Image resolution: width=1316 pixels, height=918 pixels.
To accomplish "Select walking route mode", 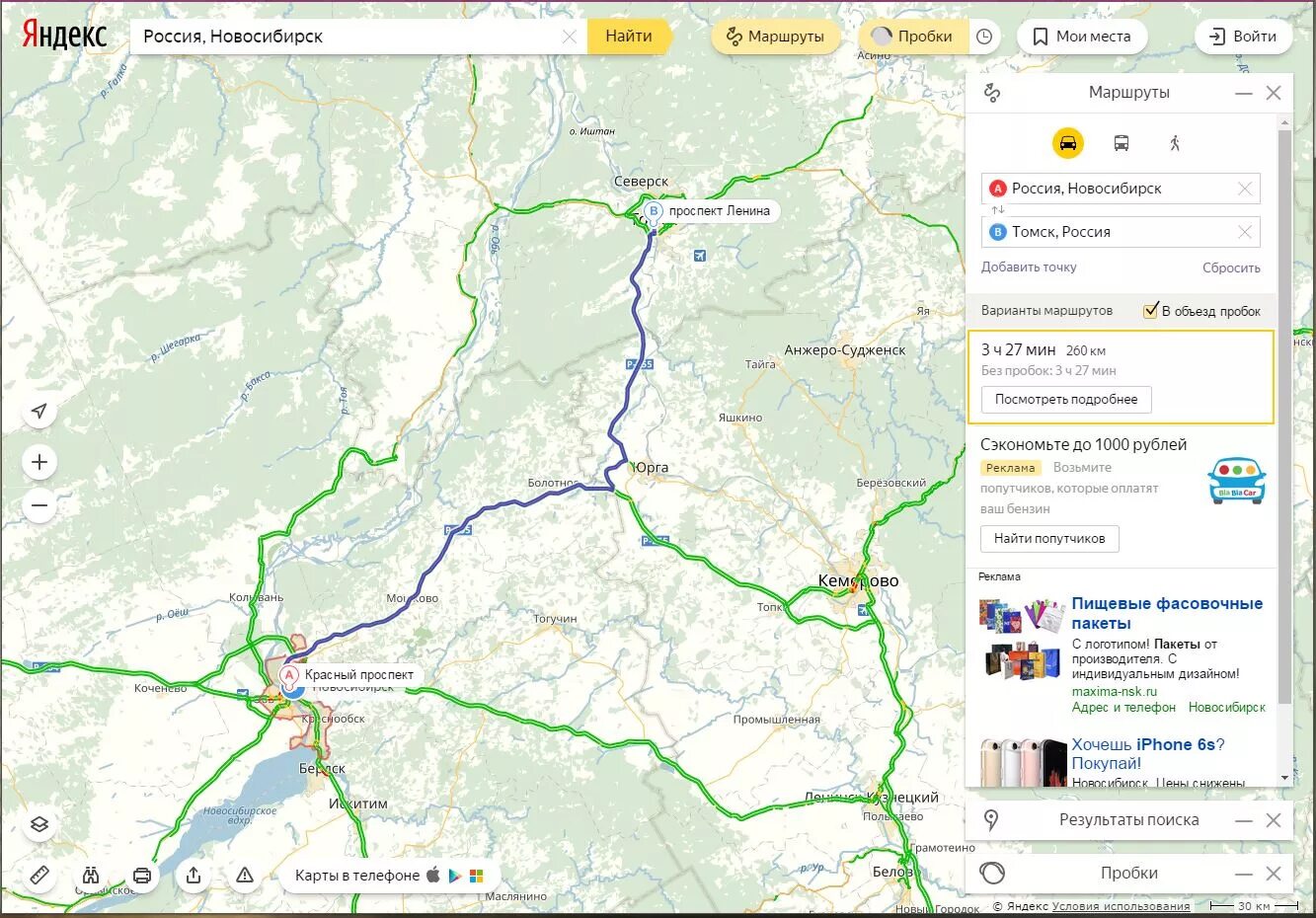I will click(x=1175, y=143).
